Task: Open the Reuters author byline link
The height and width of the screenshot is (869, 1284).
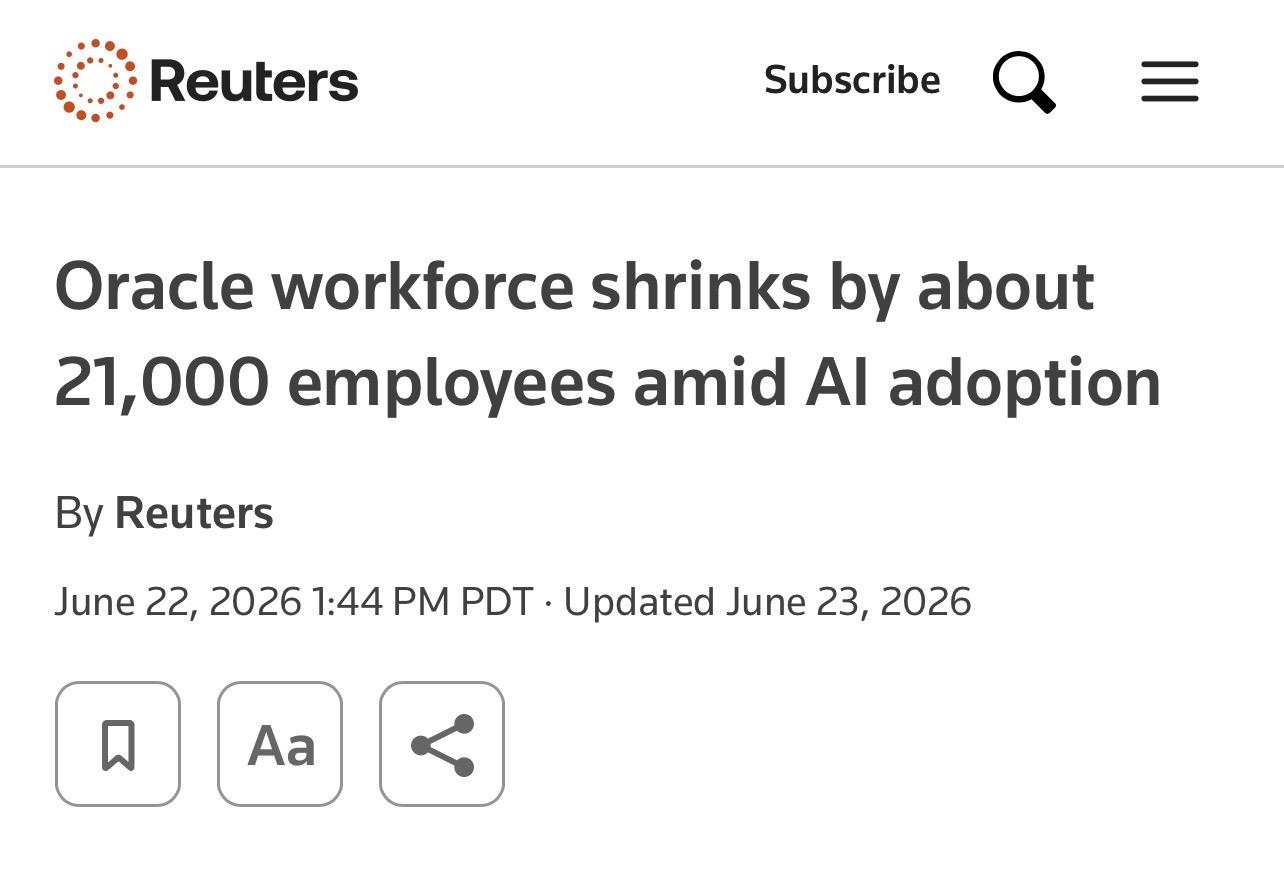Action: click(x=194, y=513)
